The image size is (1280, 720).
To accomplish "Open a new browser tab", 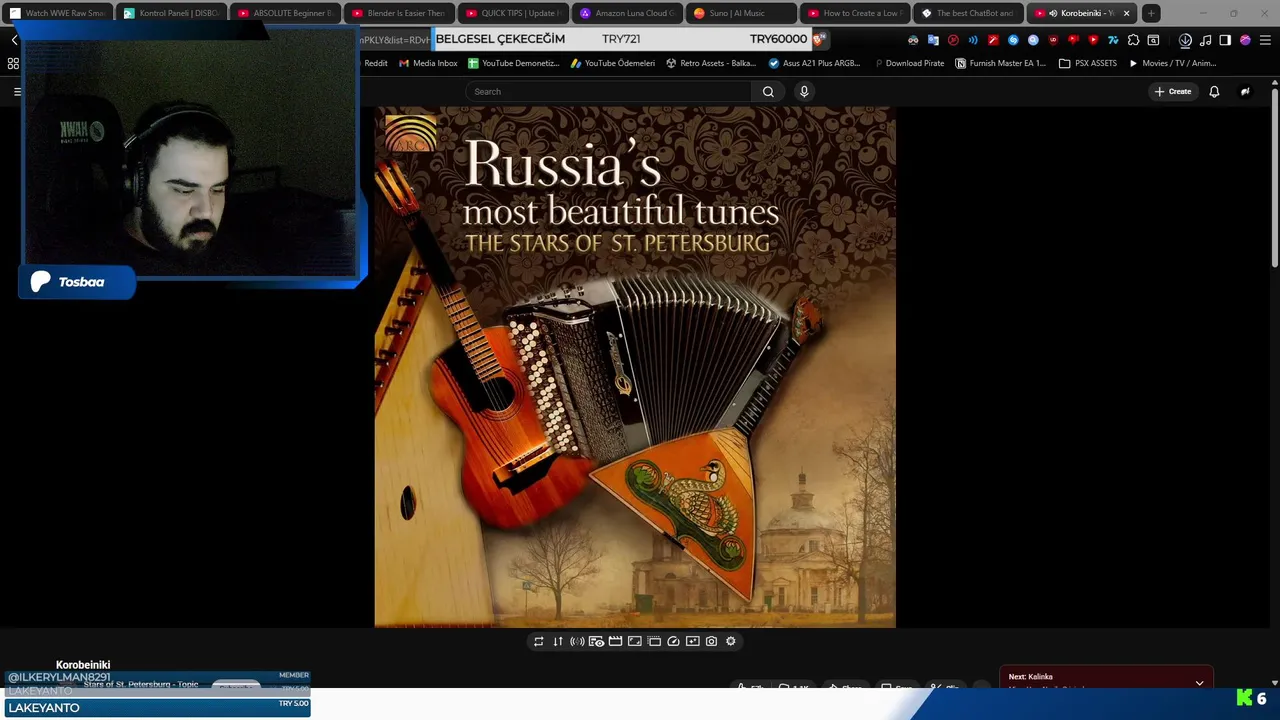I will point(1152,13).
